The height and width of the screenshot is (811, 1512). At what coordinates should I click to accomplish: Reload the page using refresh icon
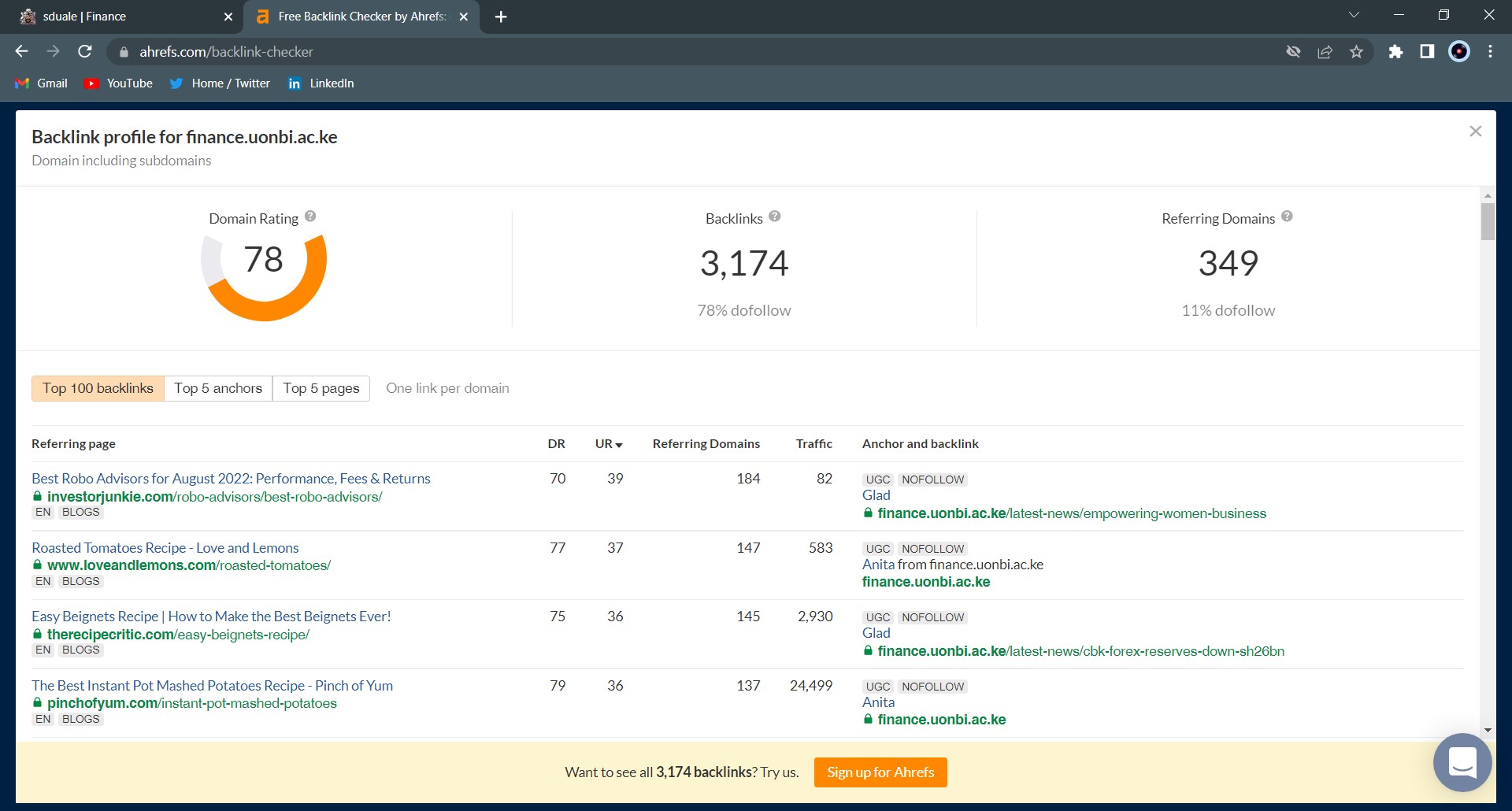pyautogui.click(x=85, y=52)
